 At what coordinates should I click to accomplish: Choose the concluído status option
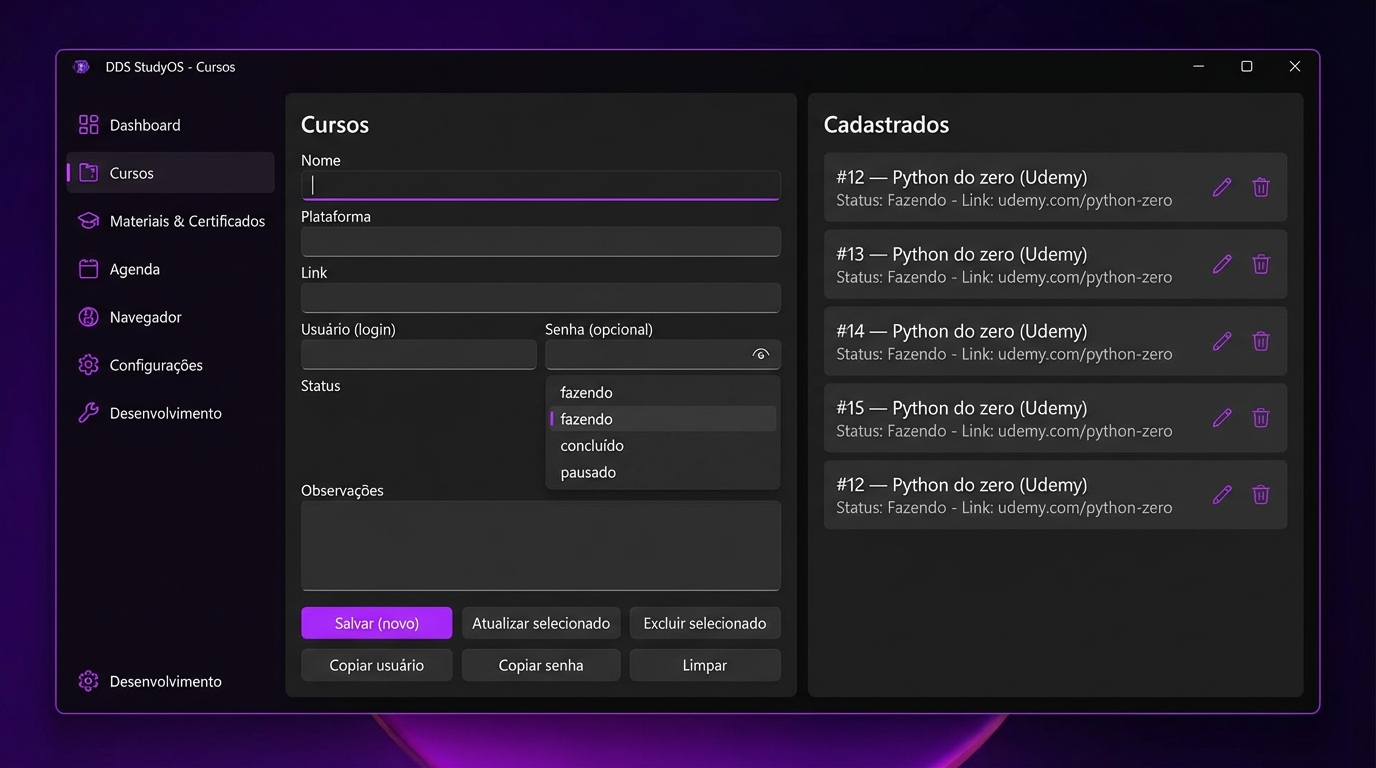[592, 446]
